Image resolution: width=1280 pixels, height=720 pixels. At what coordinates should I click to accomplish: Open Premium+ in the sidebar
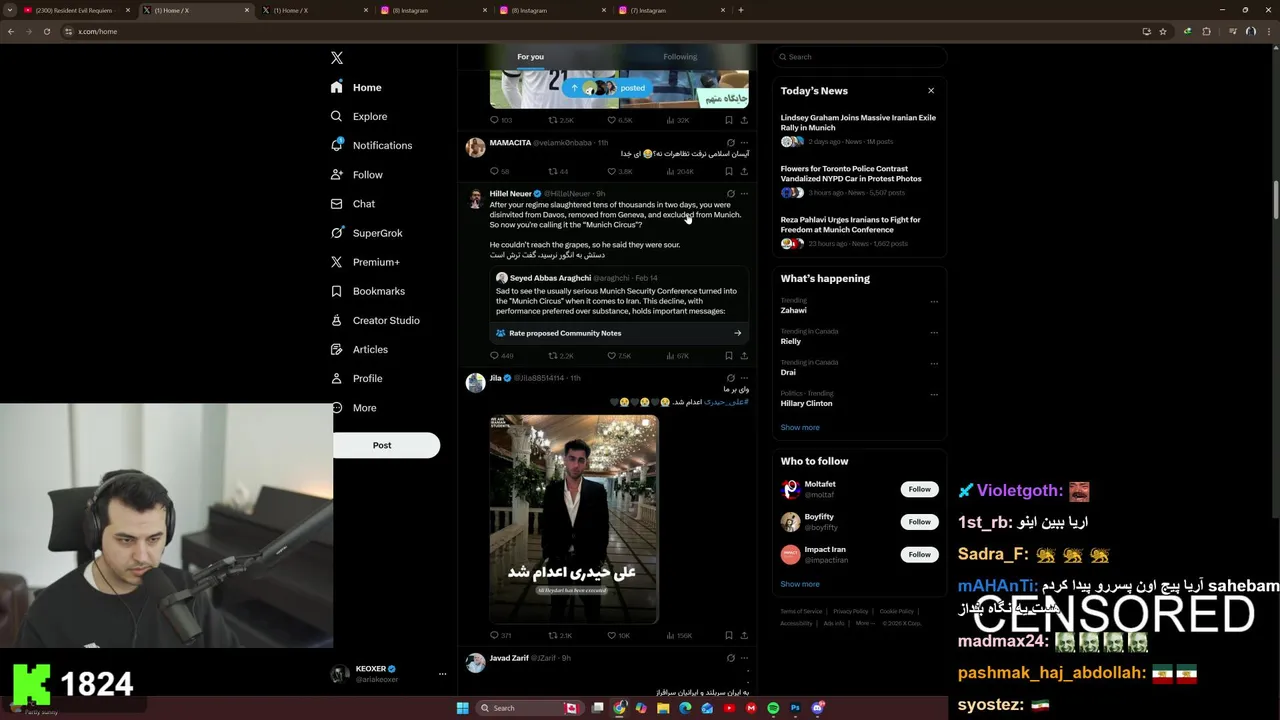365,262
